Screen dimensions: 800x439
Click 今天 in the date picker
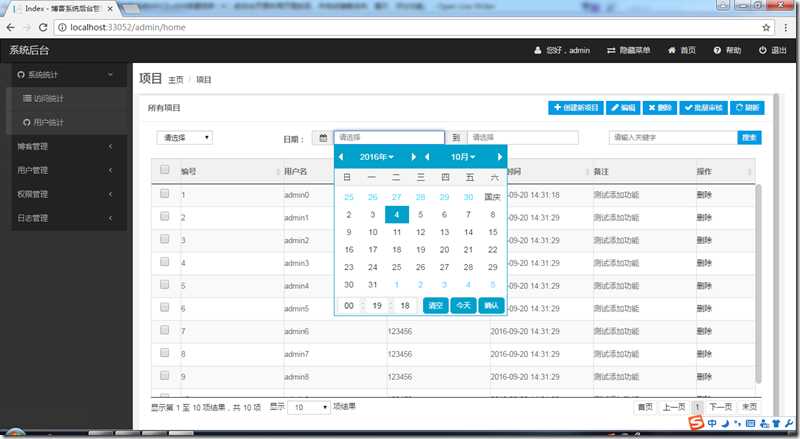463,306
